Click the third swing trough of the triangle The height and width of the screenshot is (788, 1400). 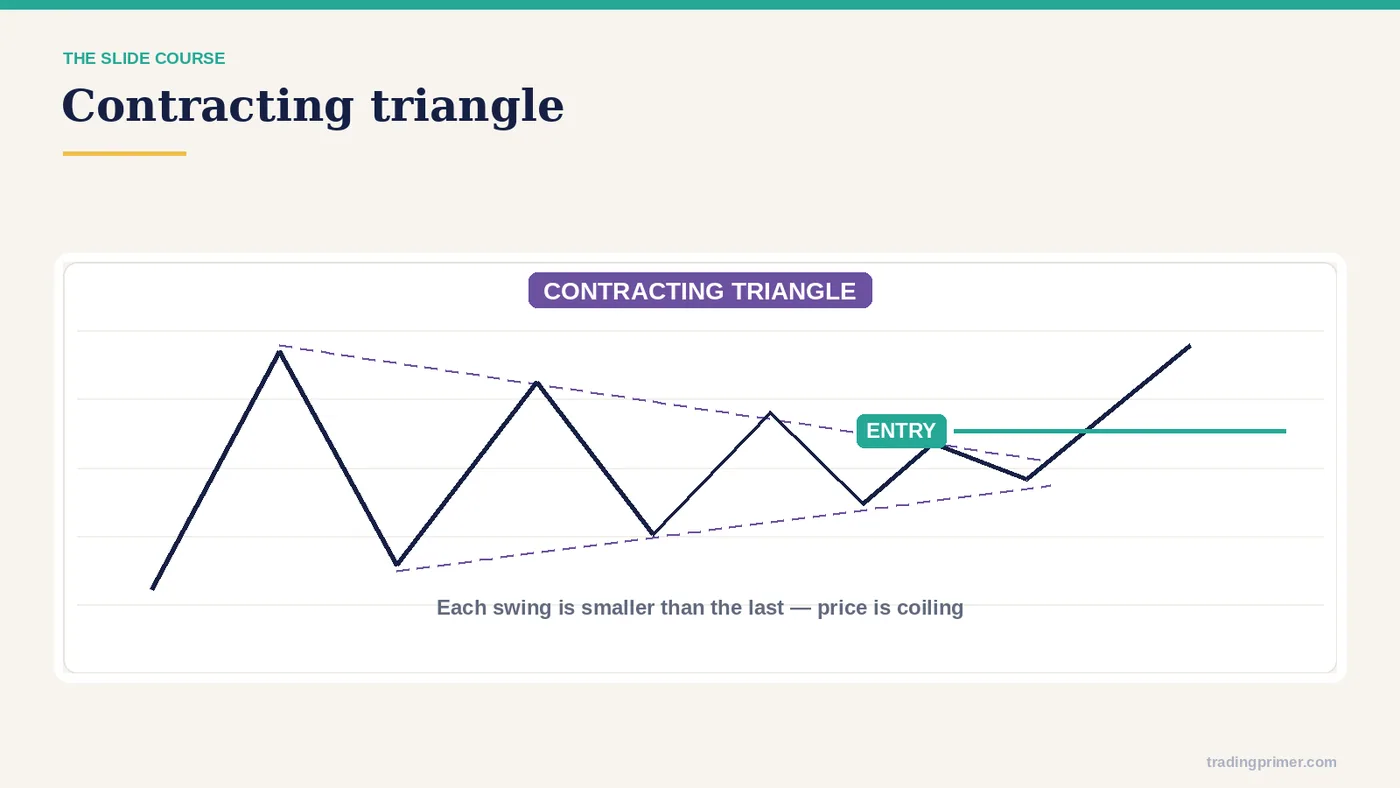coord(863,503)
